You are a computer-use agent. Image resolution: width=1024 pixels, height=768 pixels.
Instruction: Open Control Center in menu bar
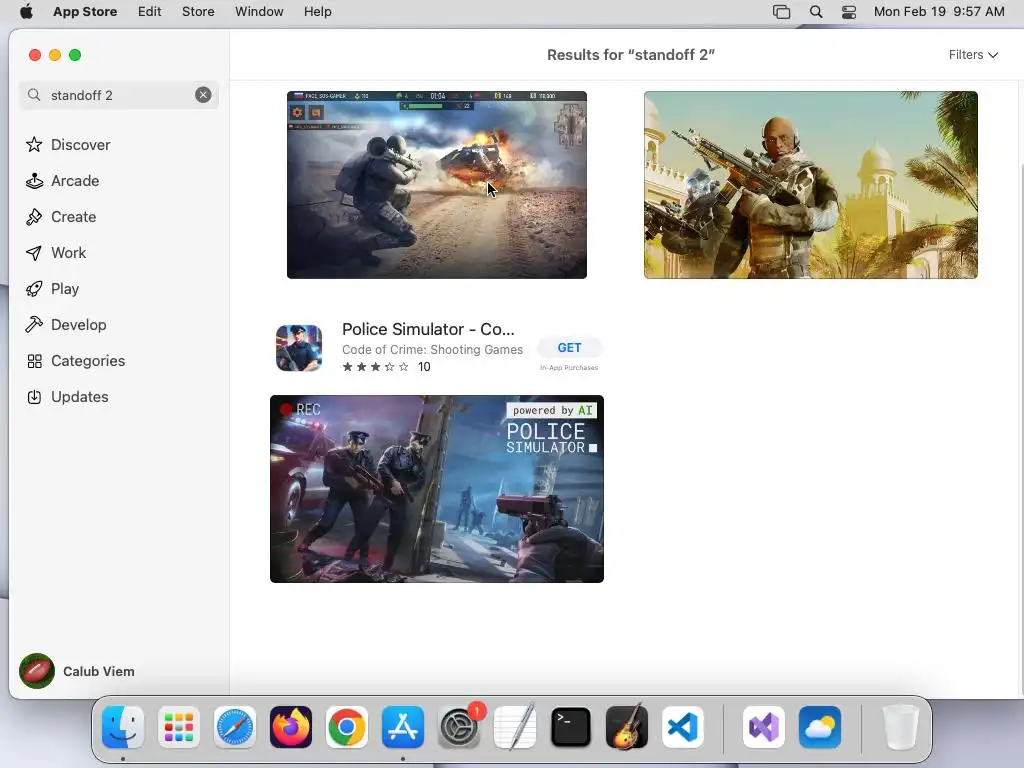[849, 12]
